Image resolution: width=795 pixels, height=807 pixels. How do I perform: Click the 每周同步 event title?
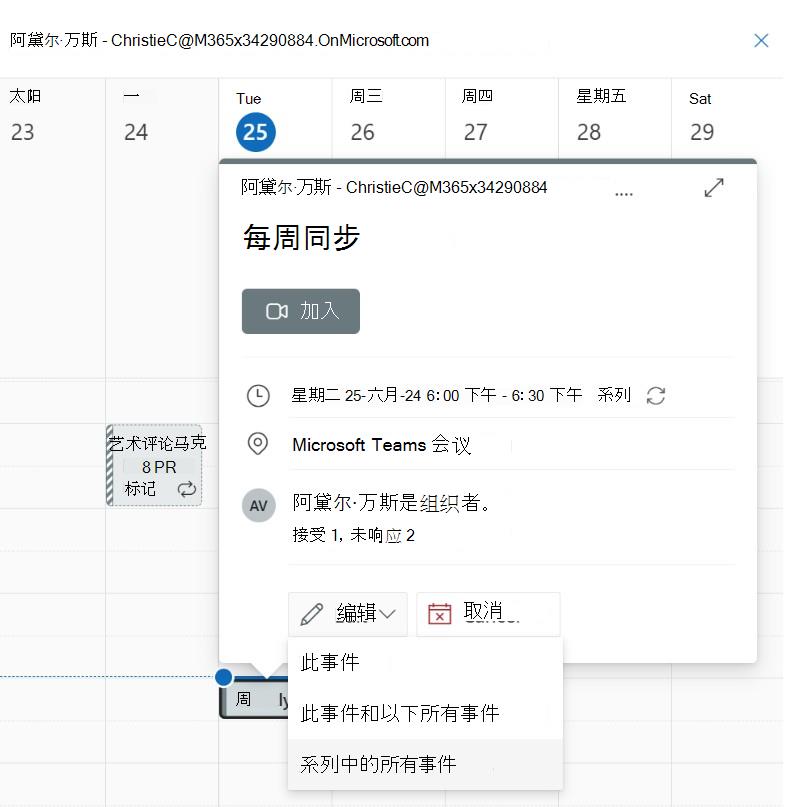pos(301,238)
